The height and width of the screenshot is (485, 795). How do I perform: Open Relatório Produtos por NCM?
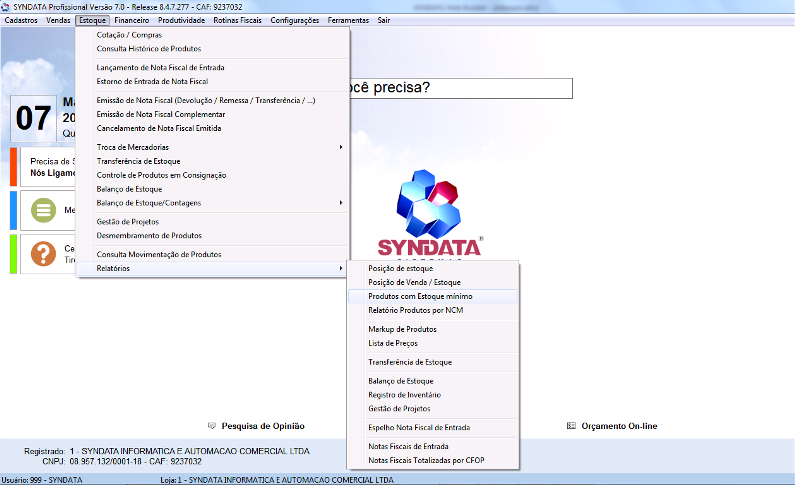click(433, 310)
